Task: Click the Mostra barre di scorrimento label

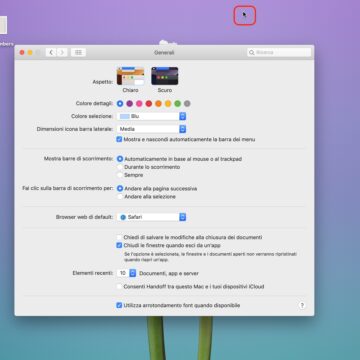Action: (78, 159)
